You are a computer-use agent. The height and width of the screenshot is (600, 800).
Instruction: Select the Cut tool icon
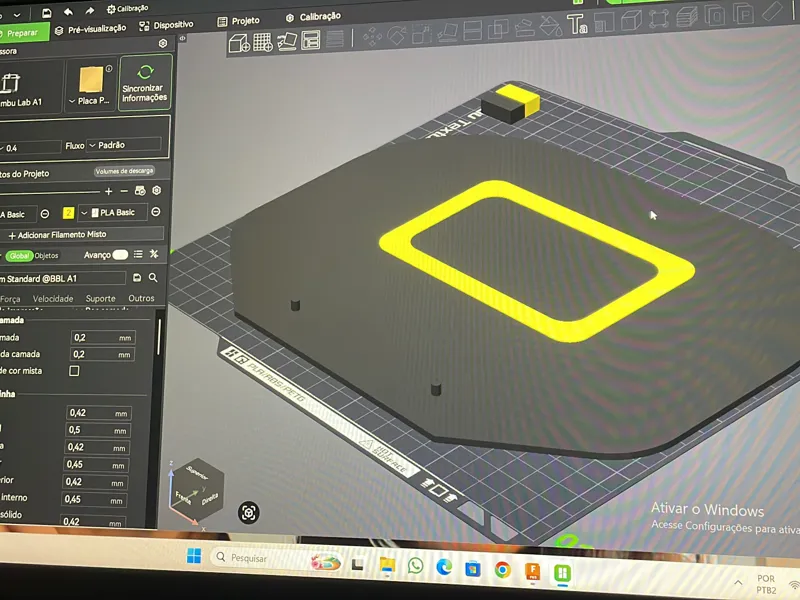[x=473, y=31]
